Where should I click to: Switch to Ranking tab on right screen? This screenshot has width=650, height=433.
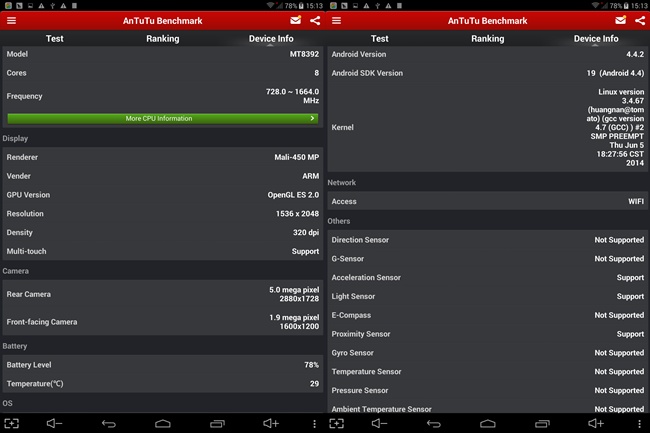(x=488, y=39)
